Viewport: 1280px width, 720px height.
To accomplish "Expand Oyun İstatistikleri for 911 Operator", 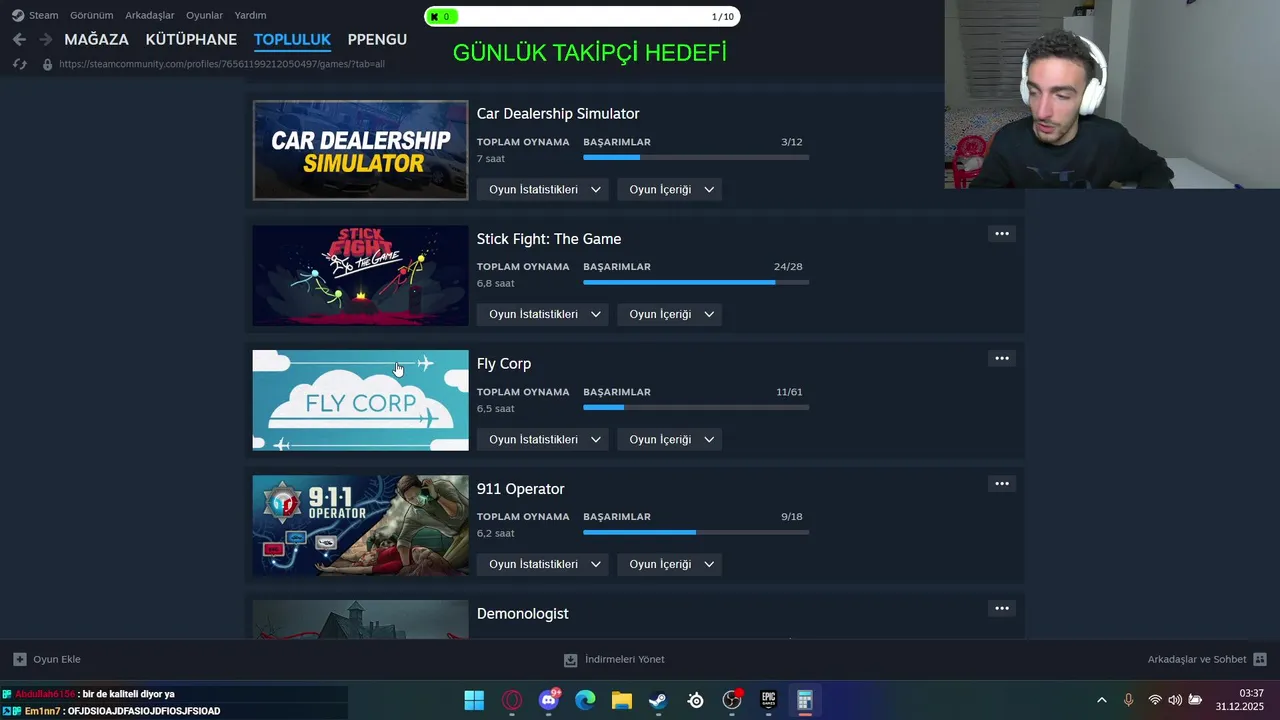I will pos(545,564).
